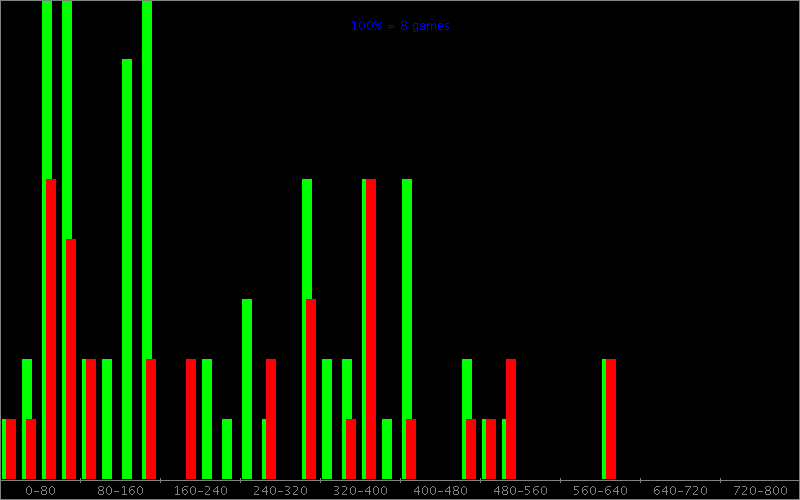The width and height of the screenshot is (800, 500).
Task: Select the "480-560" axis label
Action: [520, 491]
